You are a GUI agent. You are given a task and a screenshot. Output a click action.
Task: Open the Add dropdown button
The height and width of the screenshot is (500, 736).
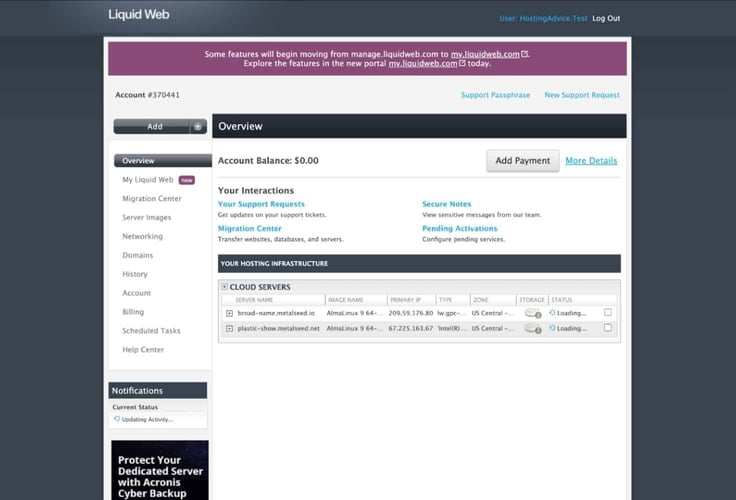[x=160, y=126]
